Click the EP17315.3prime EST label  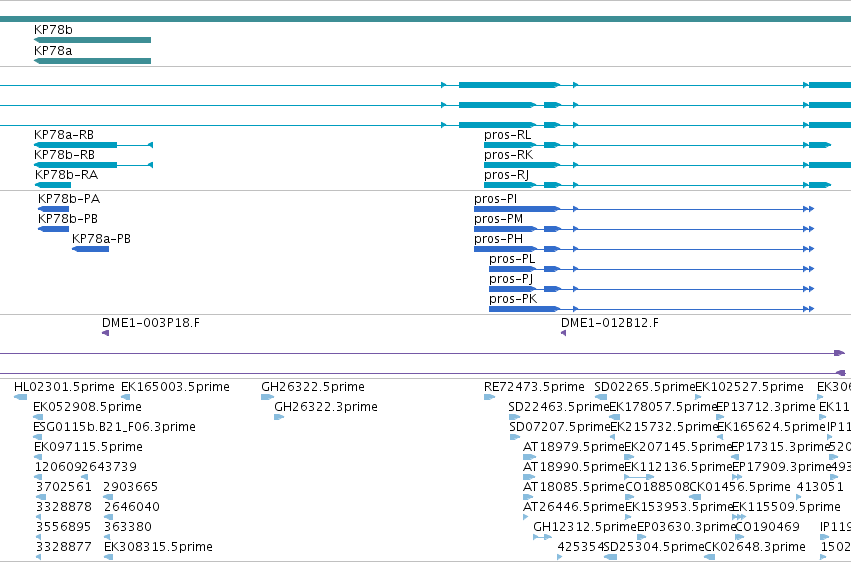[781, 447]
